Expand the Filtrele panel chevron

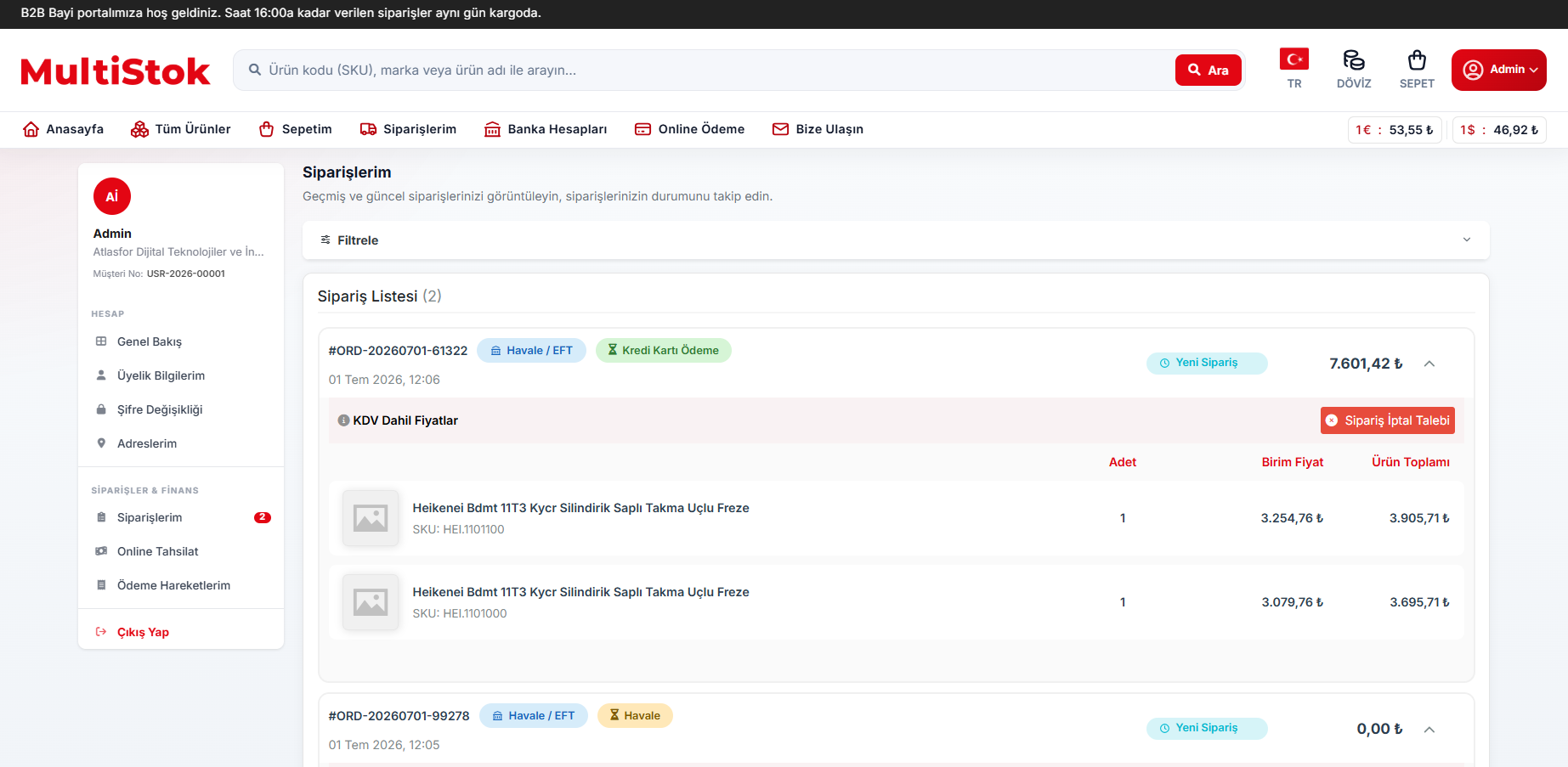tap(1467, 240)
